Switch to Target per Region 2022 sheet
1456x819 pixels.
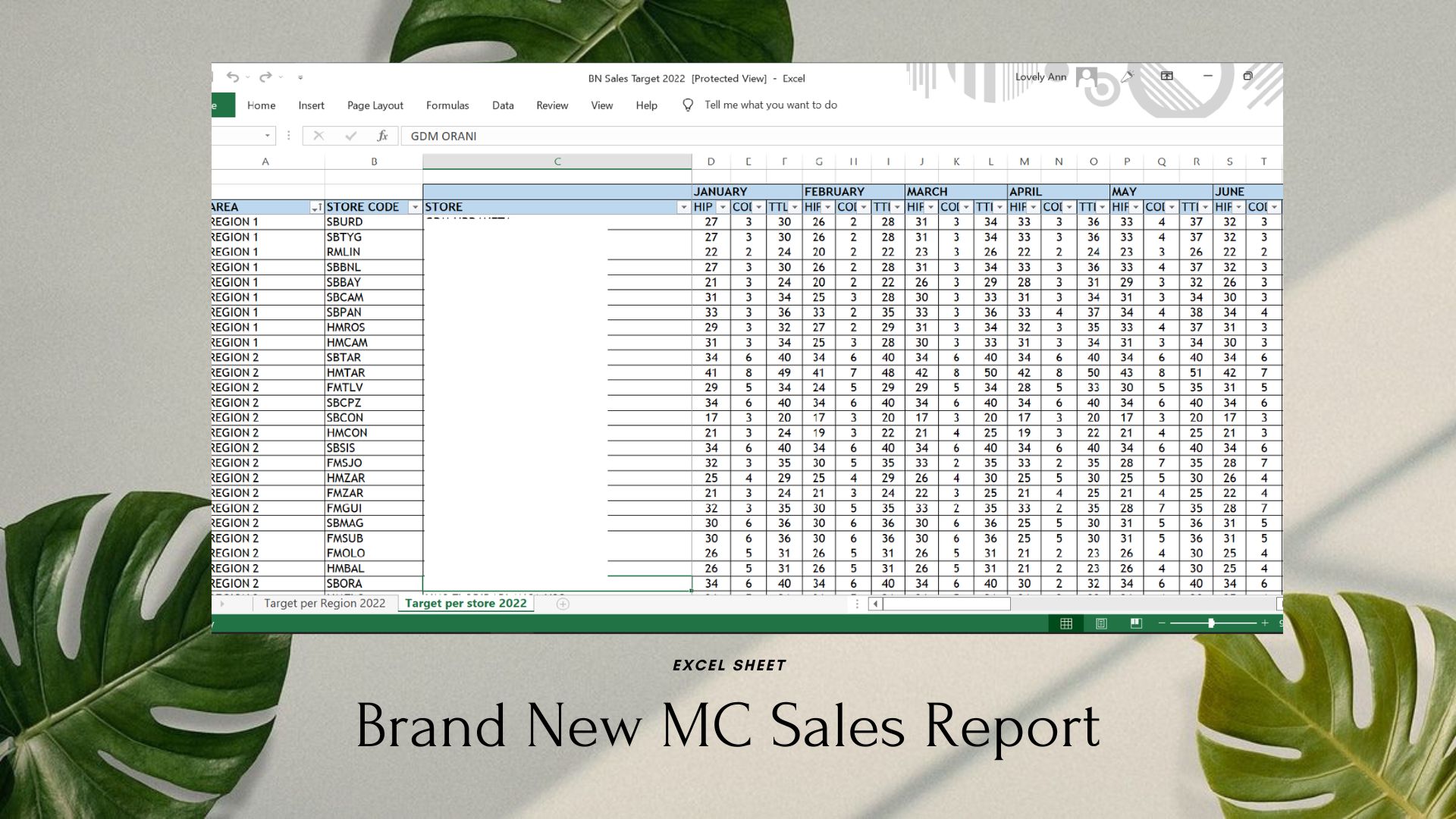325,604
